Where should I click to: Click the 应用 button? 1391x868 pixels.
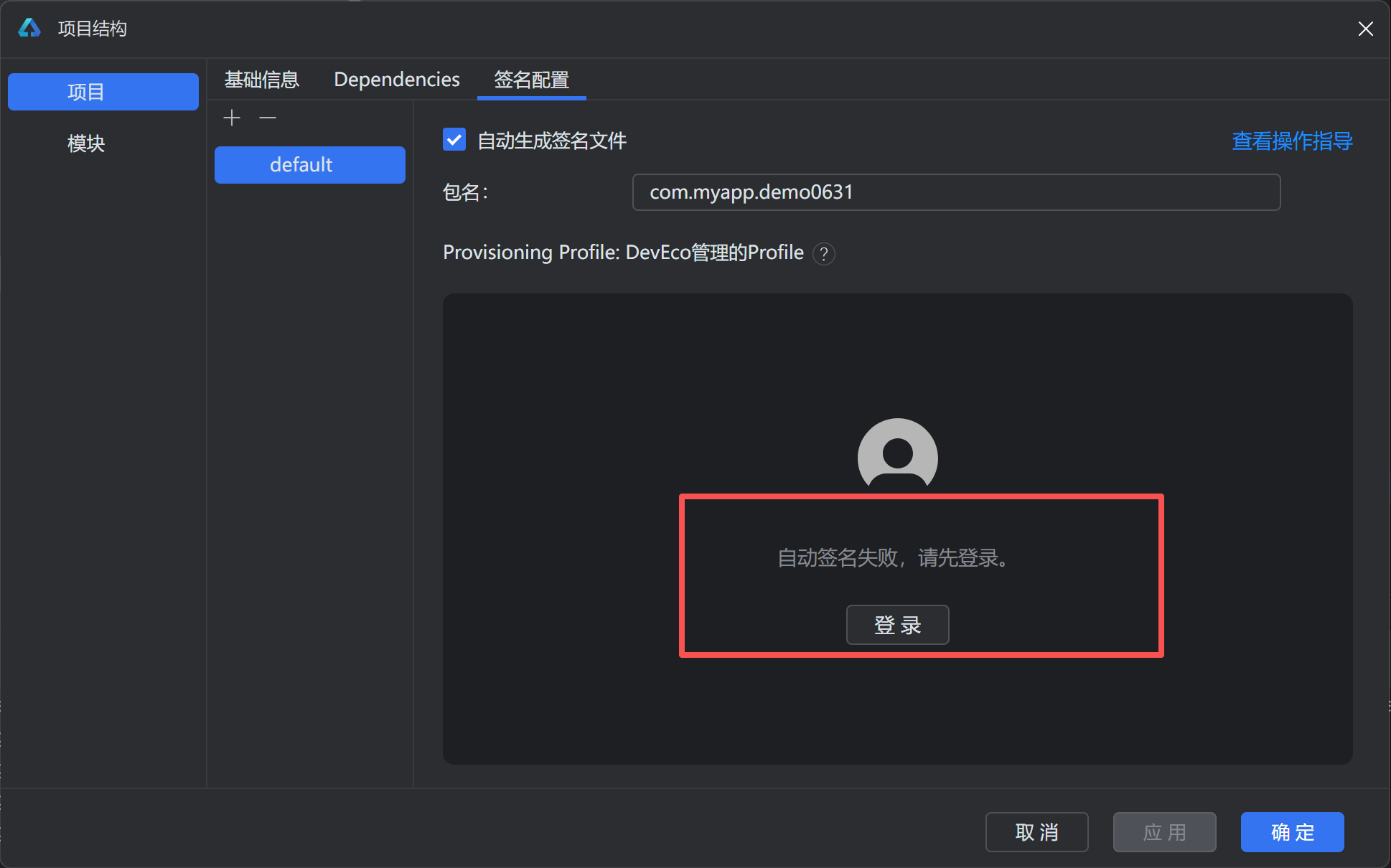point(1165,832)
